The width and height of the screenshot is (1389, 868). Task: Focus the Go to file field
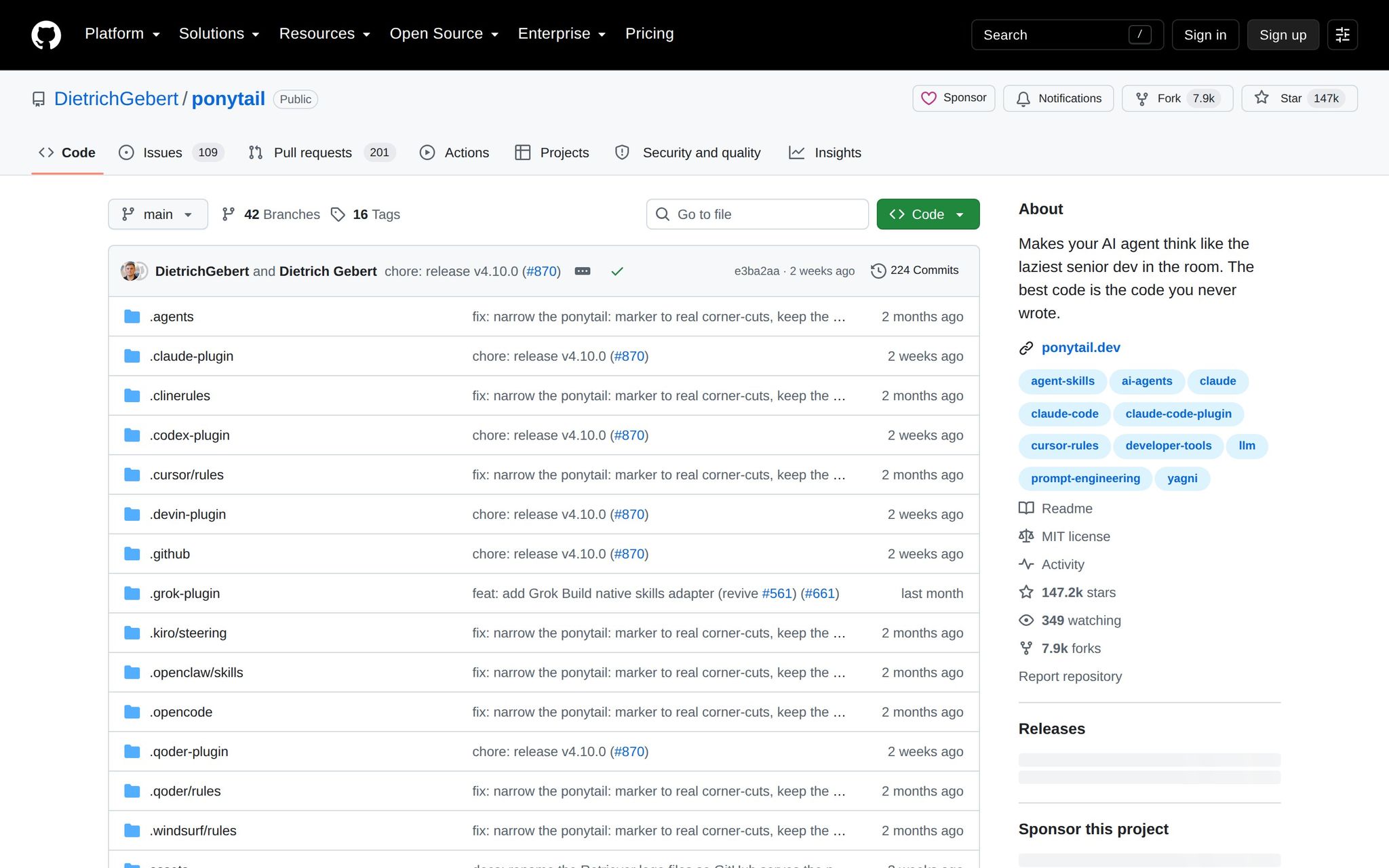tap(758, 214)
